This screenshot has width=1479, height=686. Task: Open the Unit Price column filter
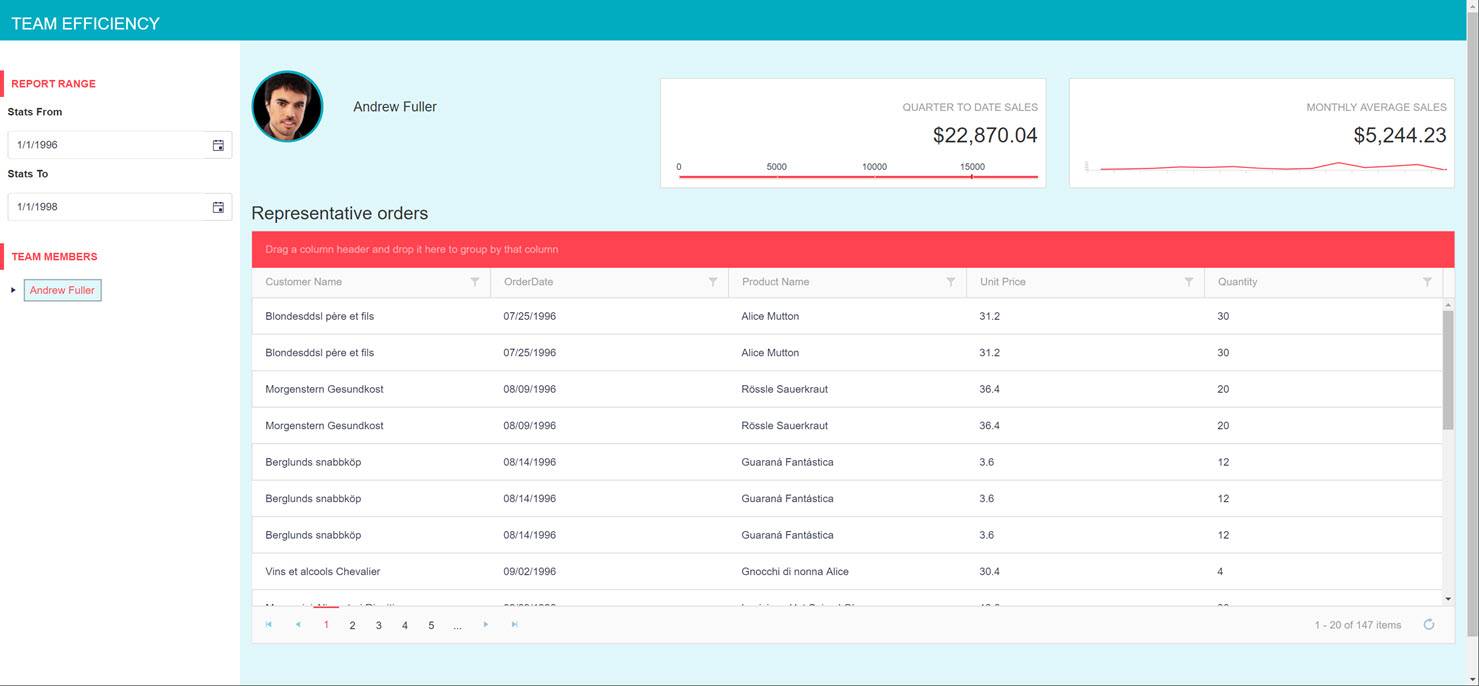[1189, 282]
